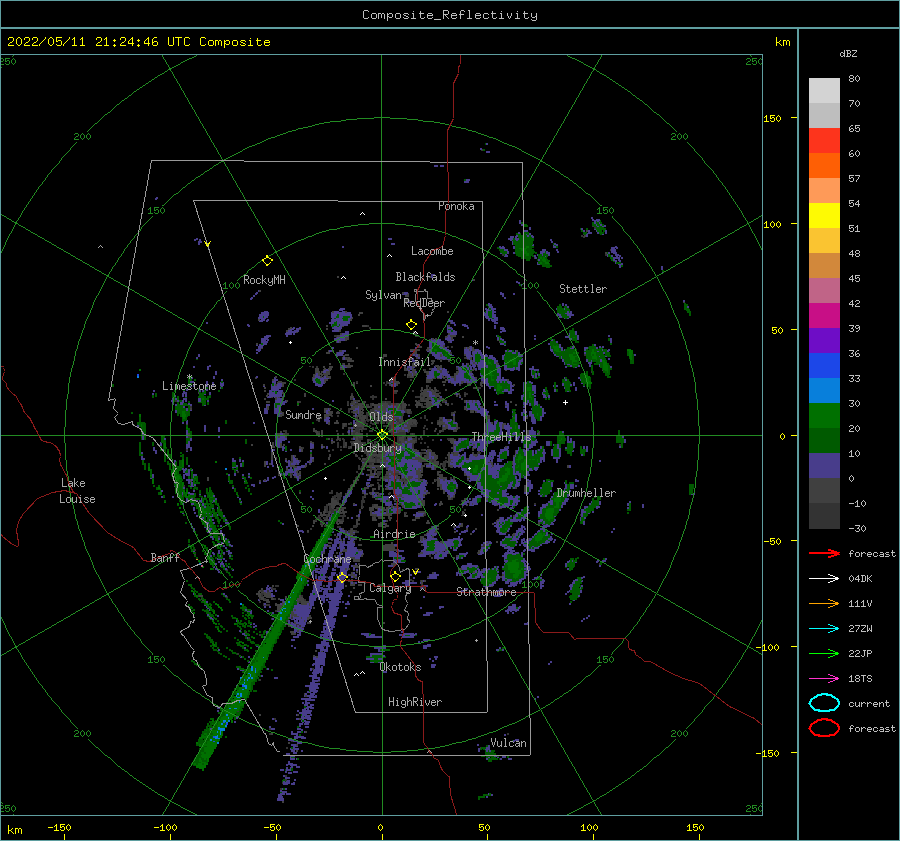
Task: Click the yellow radar-site diamond at center
Action: point(382,435)
